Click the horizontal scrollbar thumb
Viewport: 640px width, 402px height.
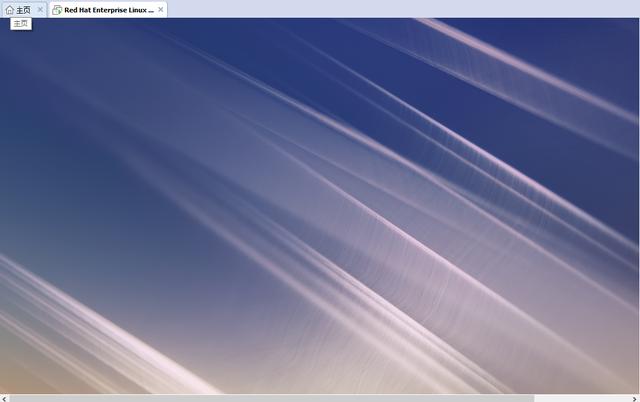pyautogui.click(x=272, y=398)
